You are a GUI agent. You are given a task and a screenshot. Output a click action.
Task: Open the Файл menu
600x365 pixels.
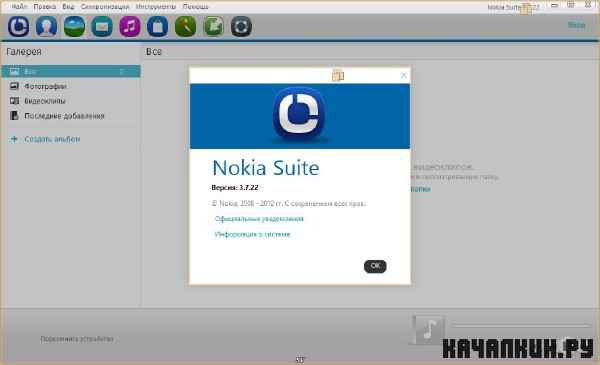pyautogui.click(x=19, y=7)
